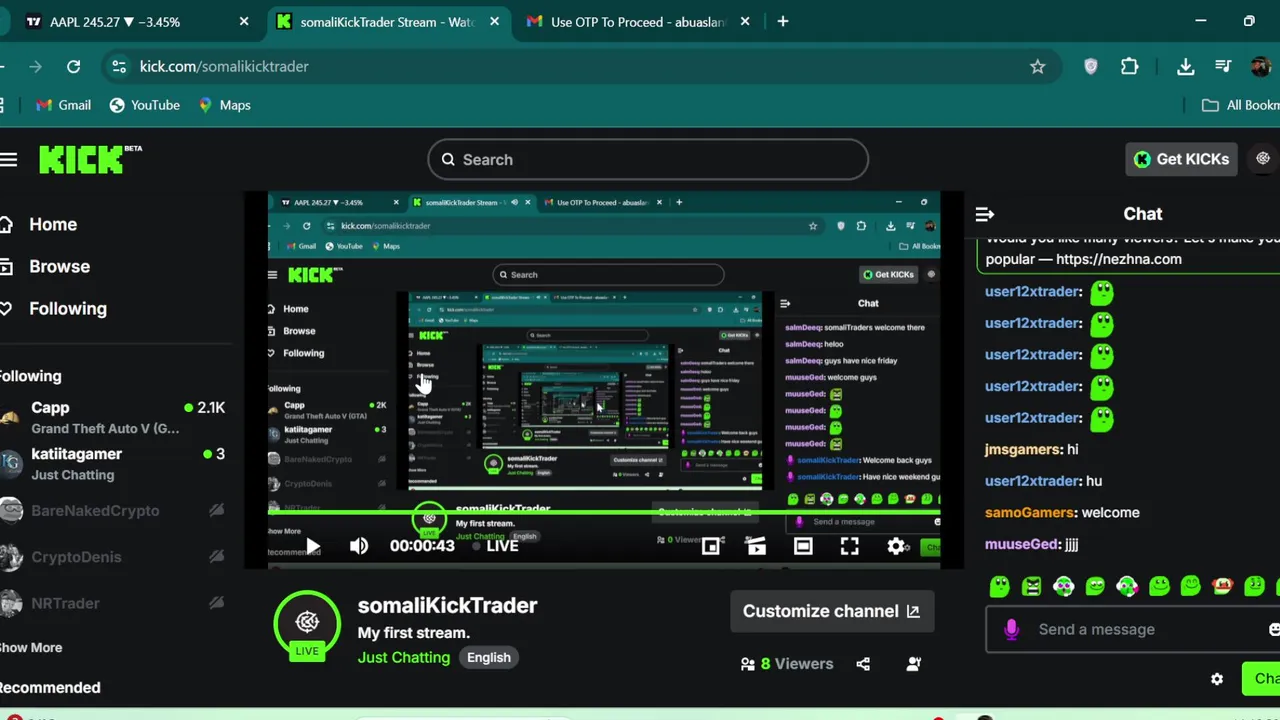Click the purple microphone icon in chat

tap(1011, 629)
